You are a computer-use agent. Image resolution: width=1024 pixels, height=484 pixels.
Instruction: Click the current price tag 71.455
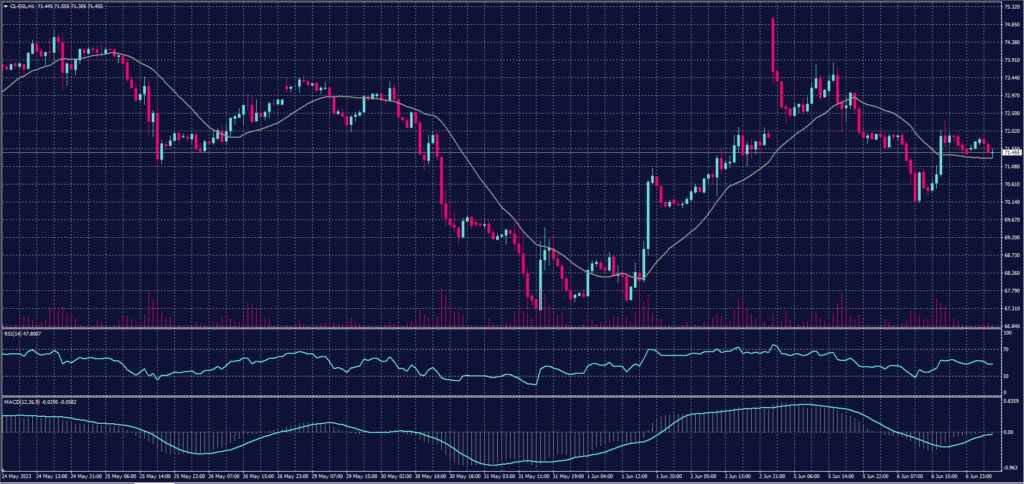tap(1010, 152)
